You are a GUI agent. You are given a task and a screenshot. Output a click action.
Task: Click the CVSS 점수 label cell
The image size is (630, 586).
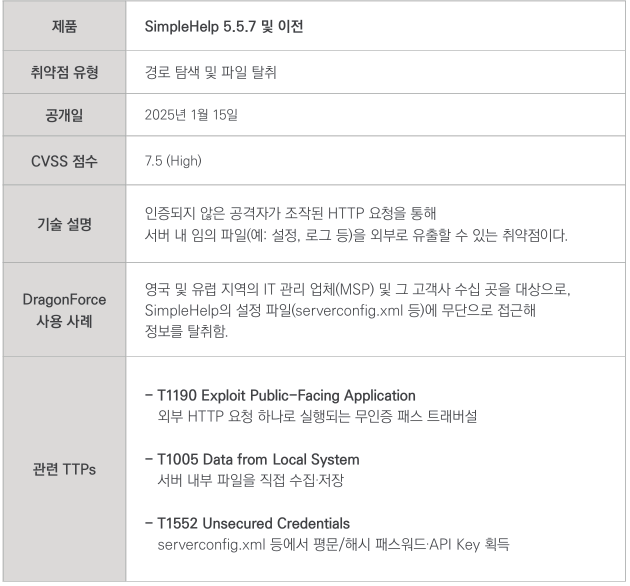tap(64, 161)
